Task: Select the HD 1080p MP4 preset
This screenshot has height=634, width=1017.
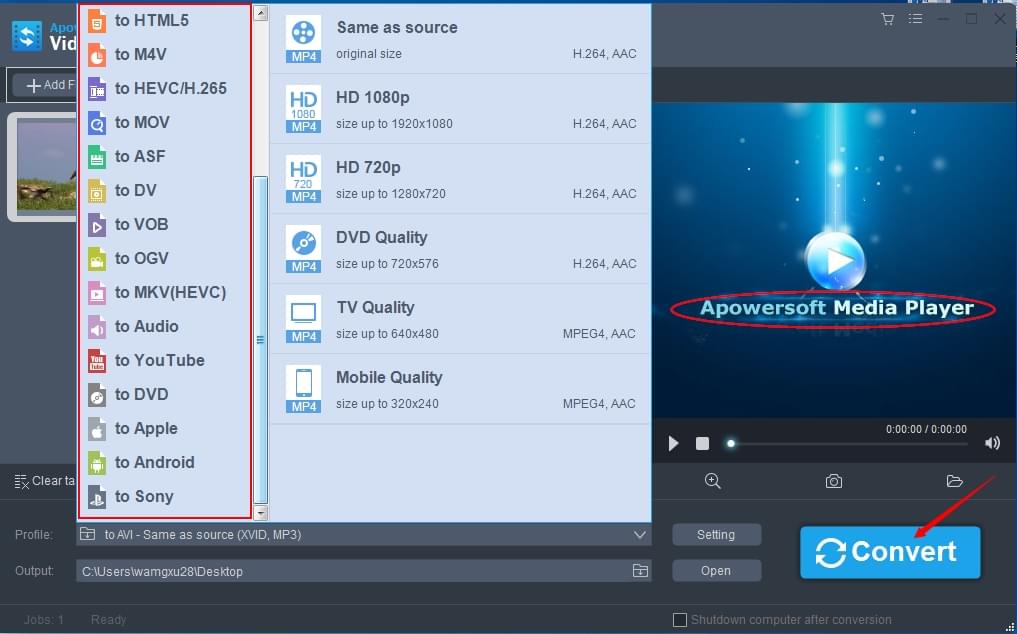Action: point(460,109)
